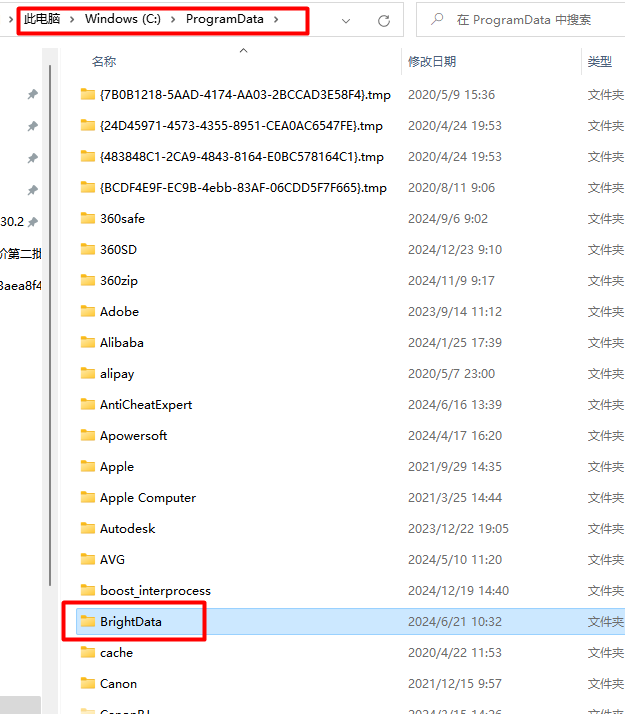Image resolution: width=625 pixels, height=714 pixels.
Task: Select the 360safe folder name
Action: click(x=122, y=219)
